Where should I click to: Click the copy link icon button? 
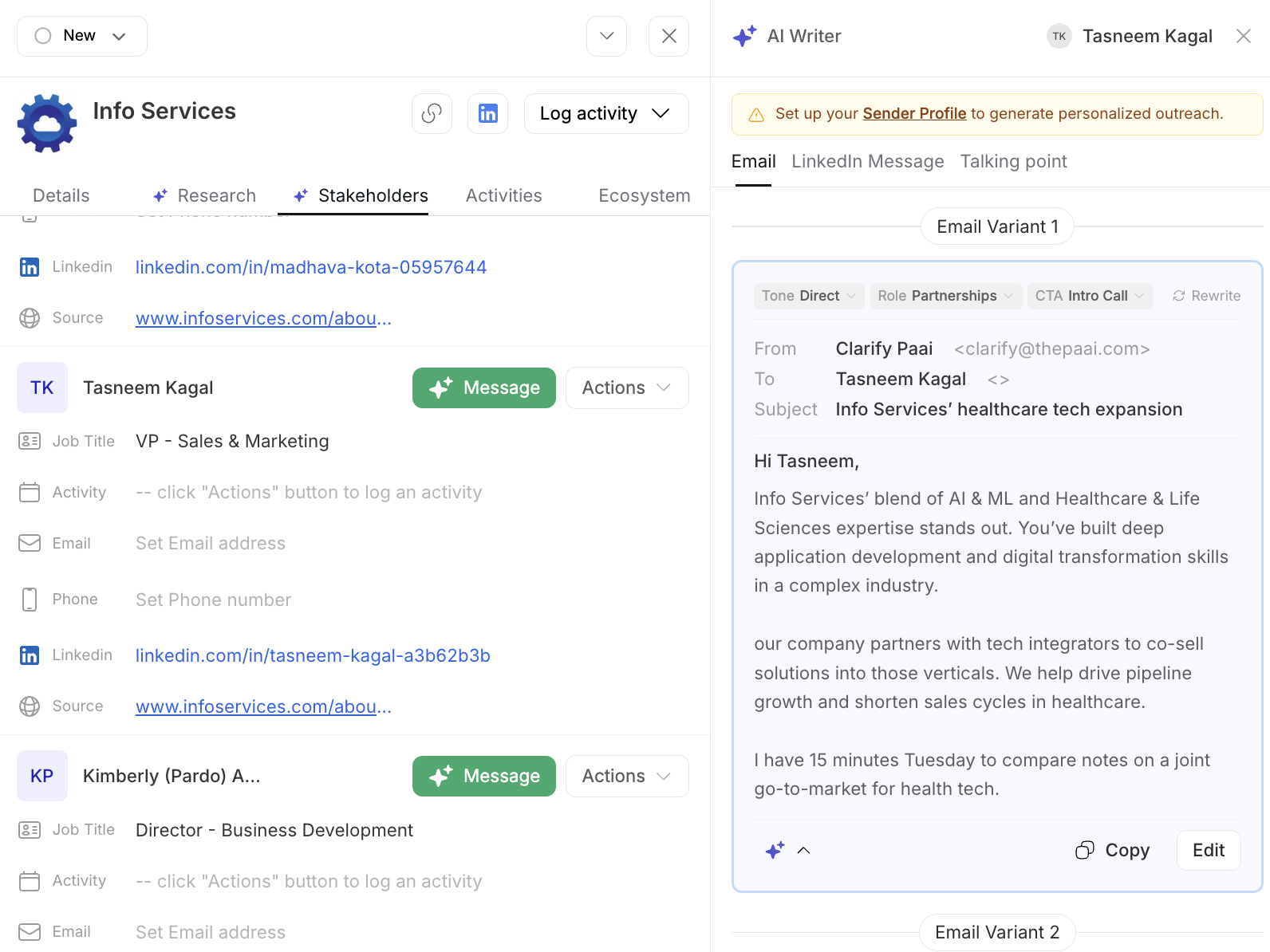(432, 113)
